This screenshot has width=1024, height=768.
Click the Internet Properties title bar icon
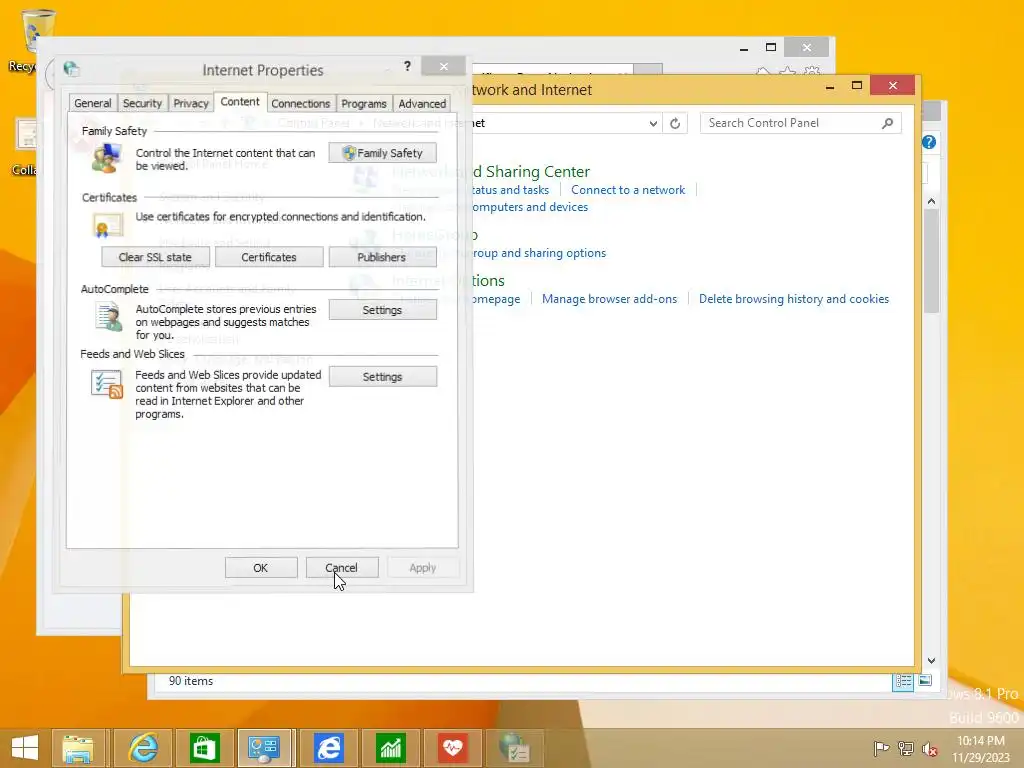coord(71,68)
